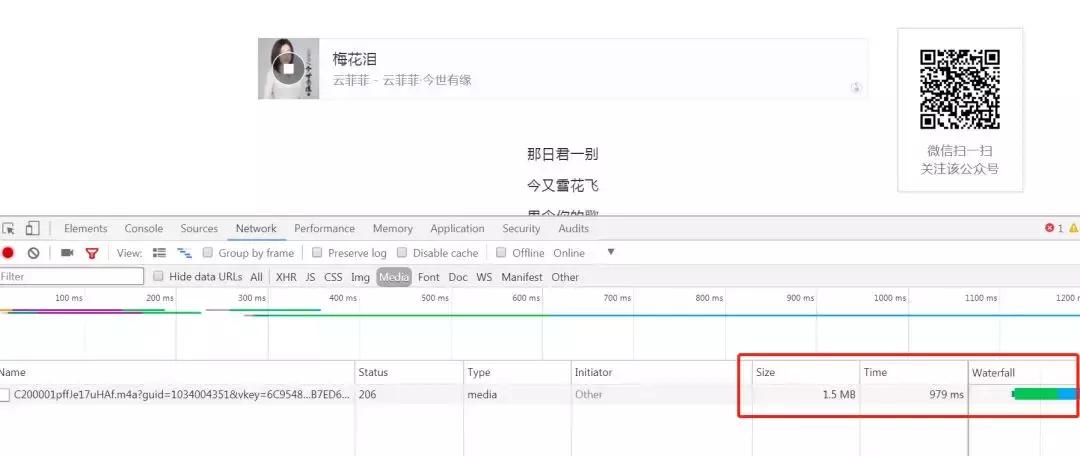Filter requests by CSS

(x=333, y=277)
